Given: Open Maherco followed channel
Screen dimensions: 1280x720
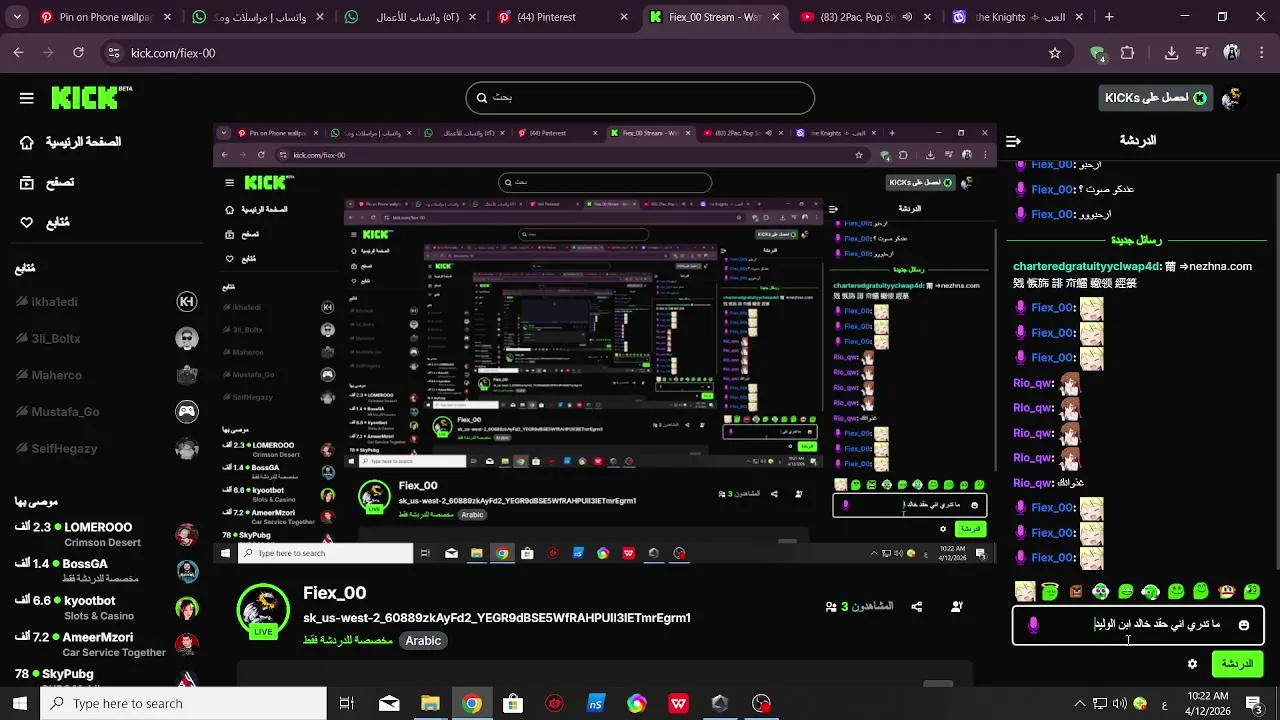Looking at the screenshot, I should coord(107,375).
